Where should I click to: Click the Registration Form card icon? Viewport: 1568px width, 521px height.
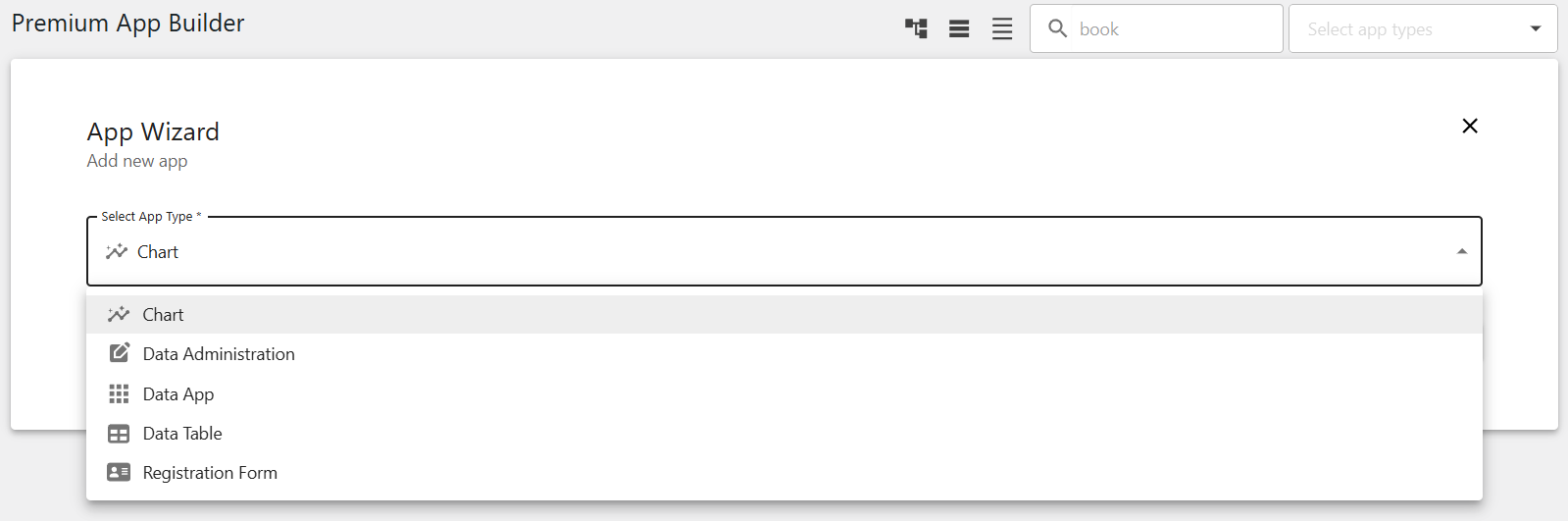pyautogui.click(x=119, y=473)
